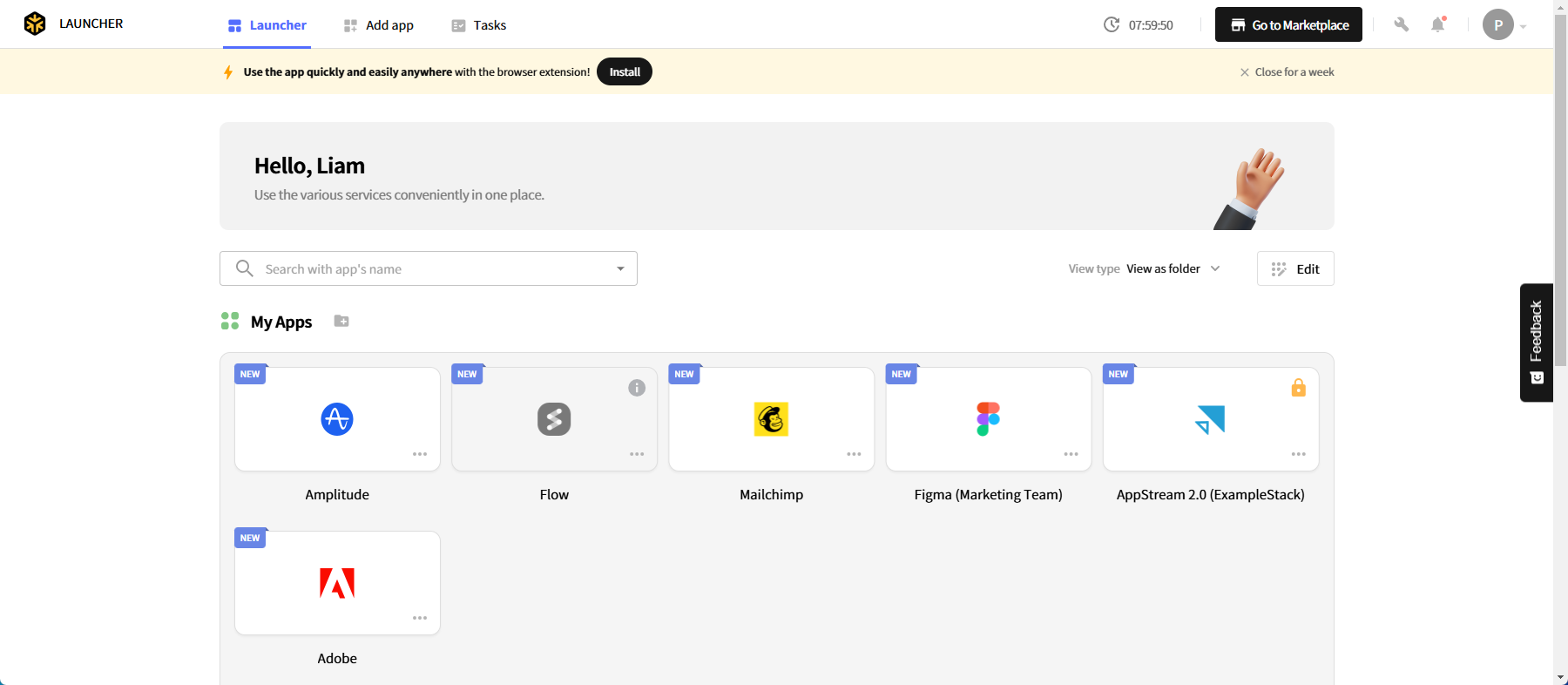The height and width of the screenshot is (685, 1568).
Task: Open AppStream's three-dot menu
Action: coord(1298,454)
